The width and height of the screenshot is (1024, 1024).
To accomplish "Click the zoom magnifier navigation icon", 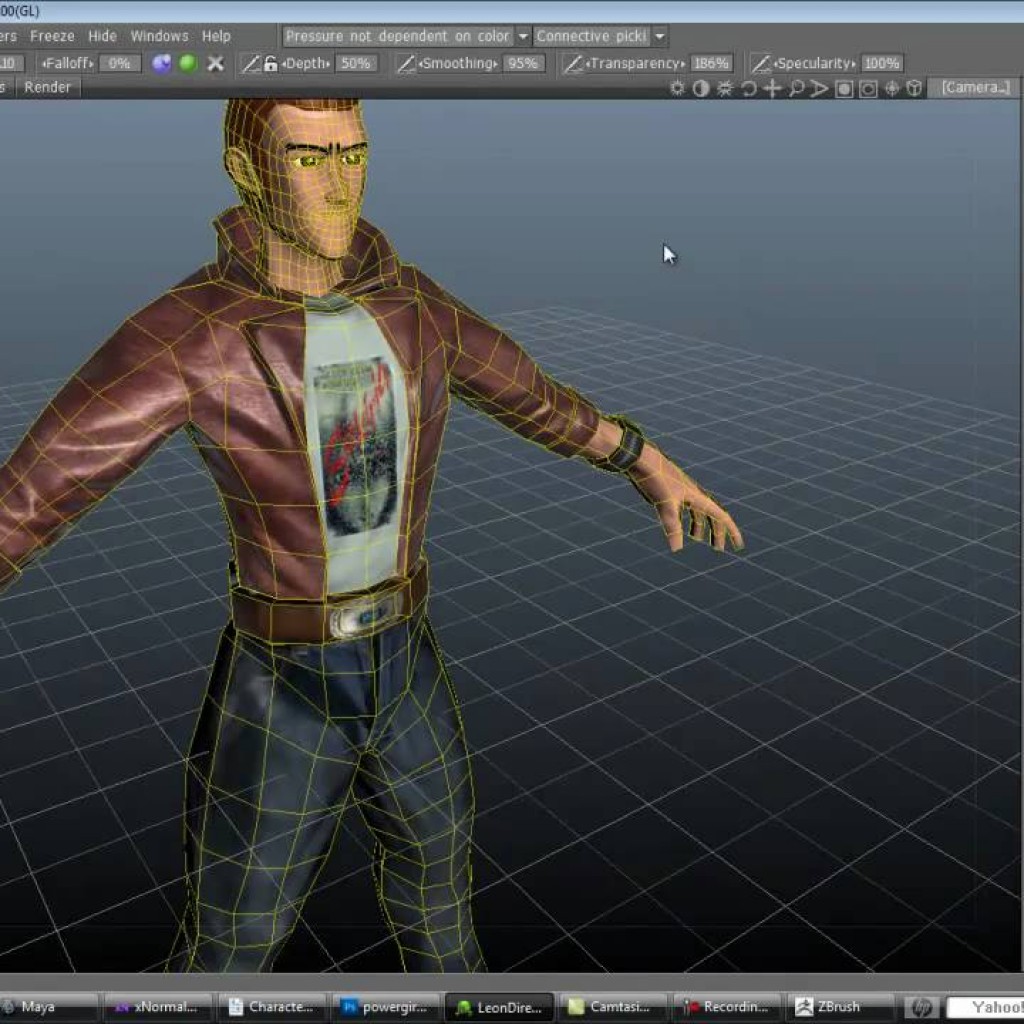I will tap(796, 88).
